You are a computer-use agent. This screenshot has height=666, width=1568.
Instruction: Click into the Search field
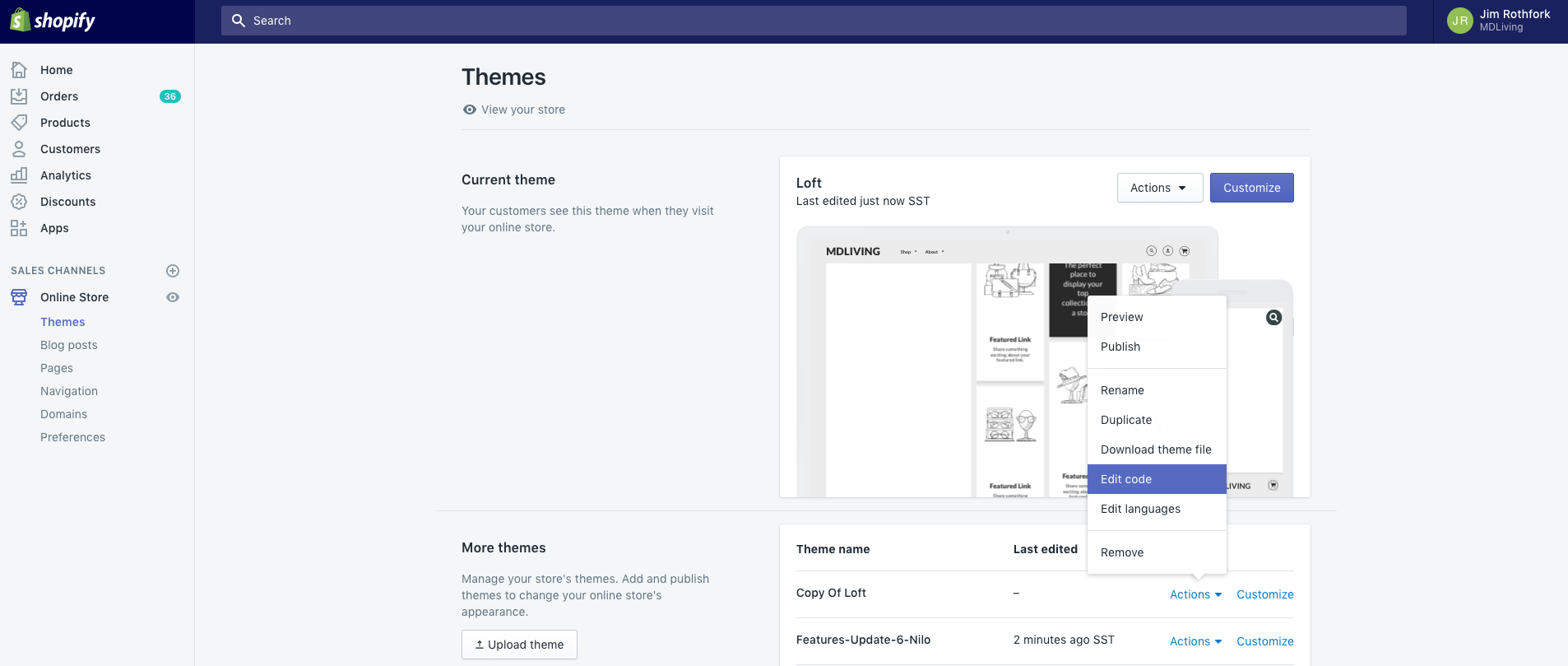813,21
